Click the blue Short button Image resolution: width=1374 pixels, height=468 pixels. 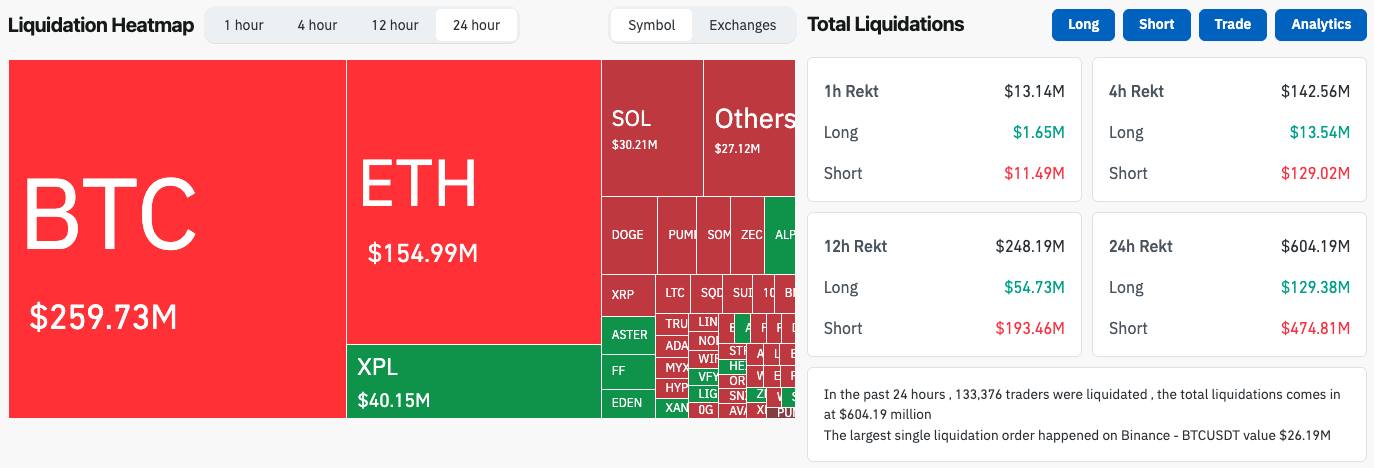tap(1156, 25)
